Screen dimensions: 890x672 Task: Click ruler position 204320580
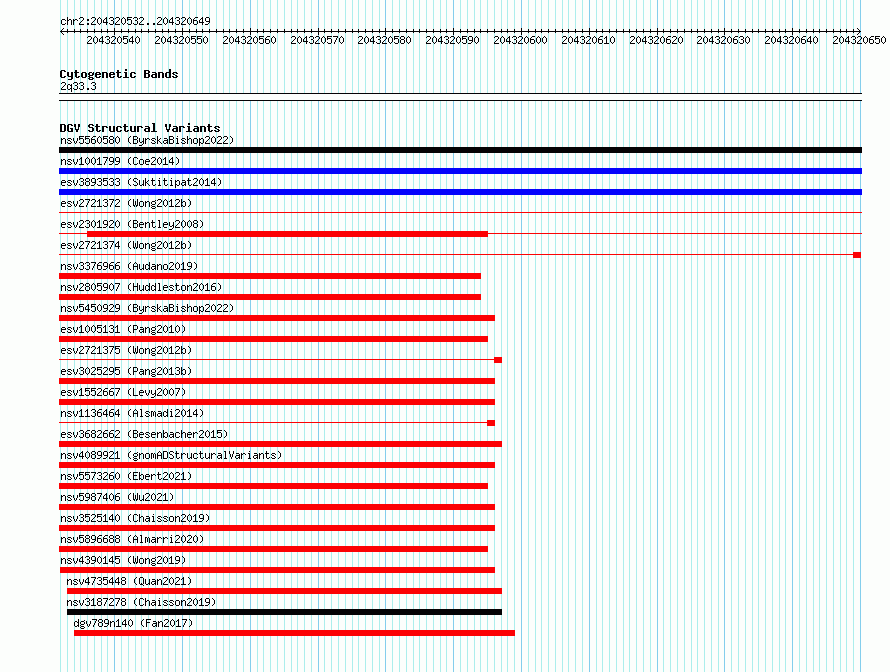pos(384,40)
